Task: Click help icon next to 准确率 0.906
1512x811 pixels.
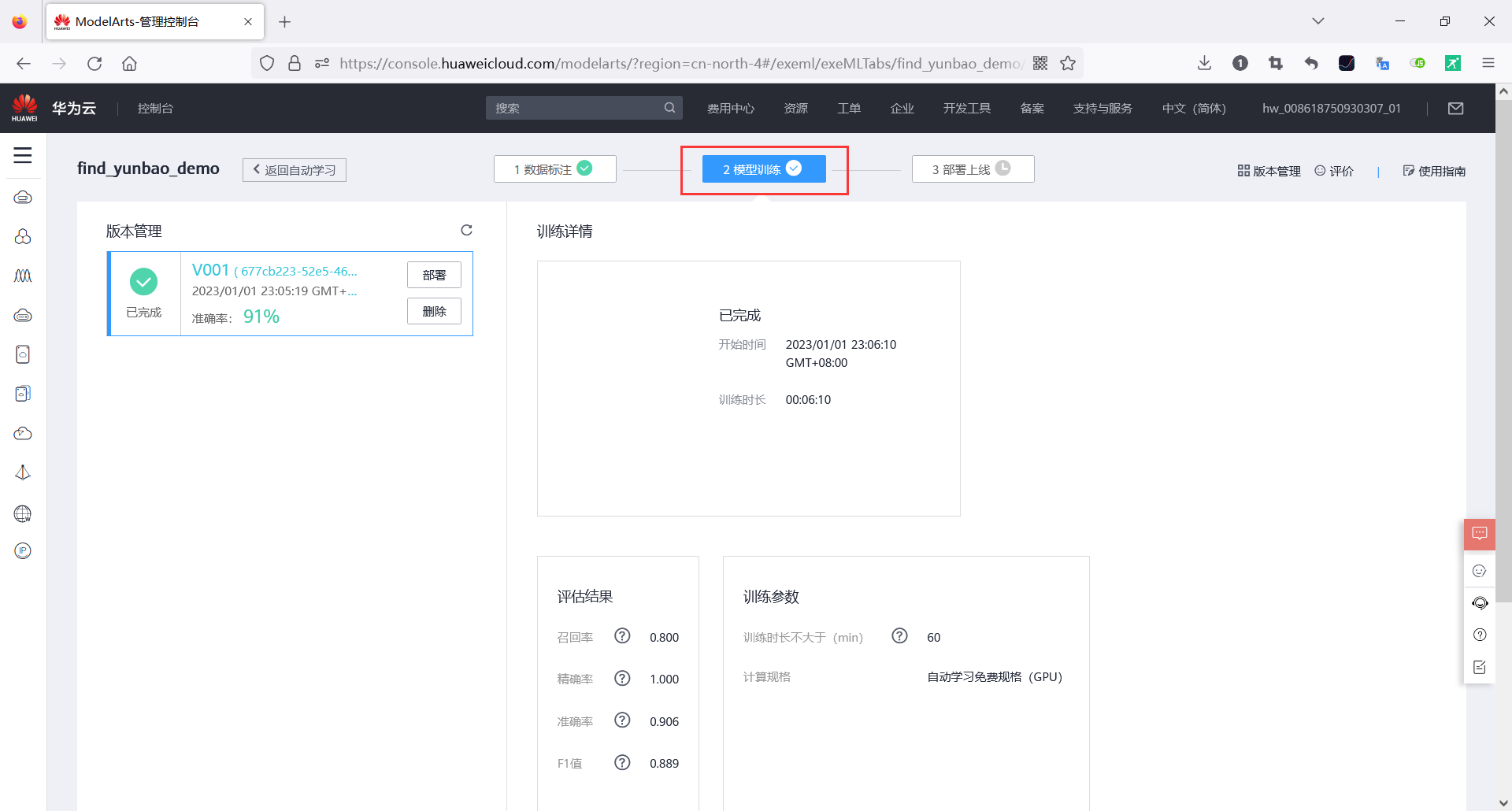Action: tap(622, 720)
